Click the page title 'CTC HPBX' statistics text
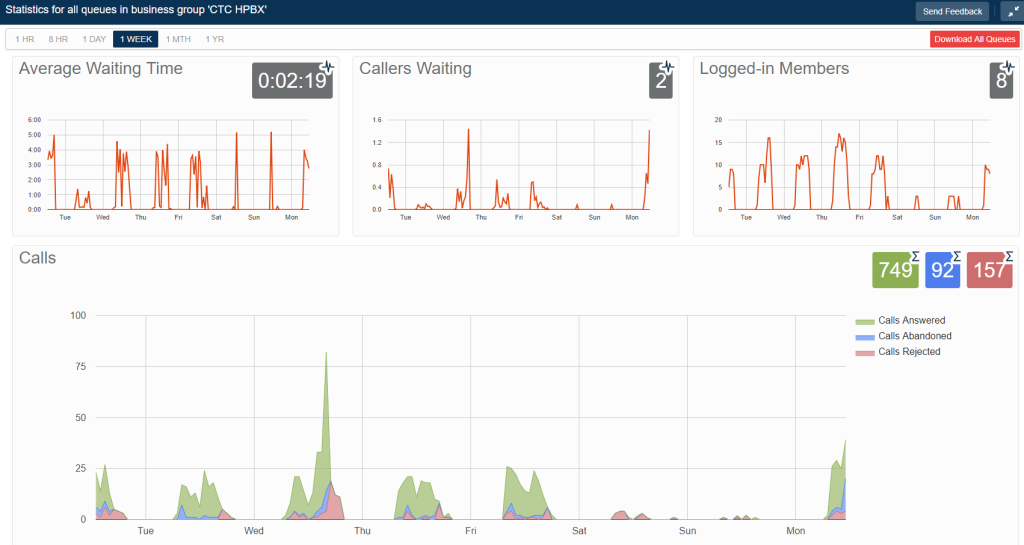The width and height of the screenshot is (1024, 545). pos(136,10)
